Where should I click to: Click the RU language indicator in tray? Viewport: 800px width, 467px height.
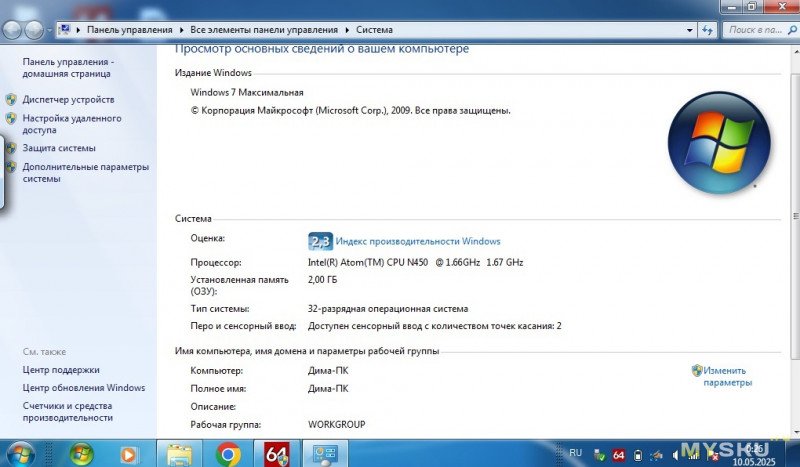[x=576, y=453]
